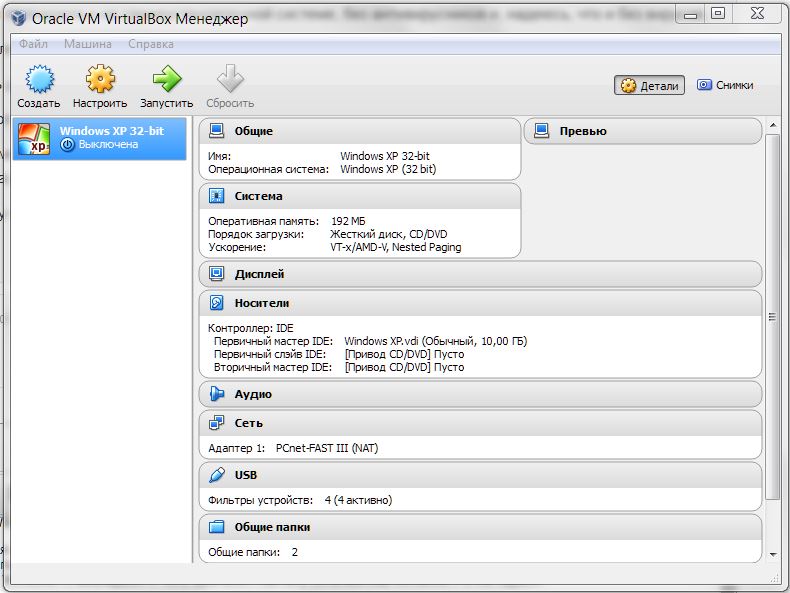
Task: Collapse the Общие папки section header
Action: (481, 527)
